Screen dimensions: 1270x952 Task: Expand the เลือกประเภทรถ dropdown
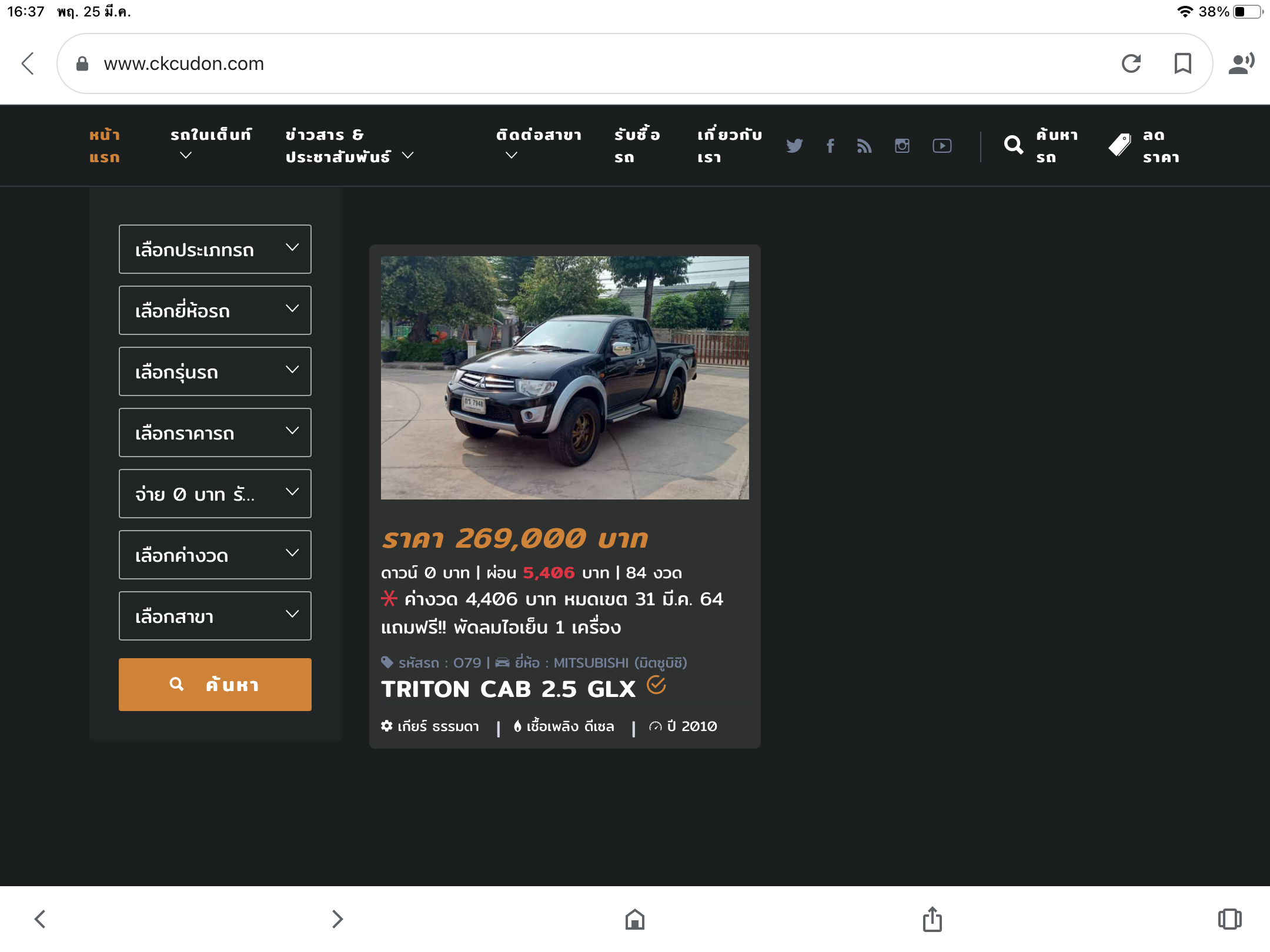click(215, 249)
